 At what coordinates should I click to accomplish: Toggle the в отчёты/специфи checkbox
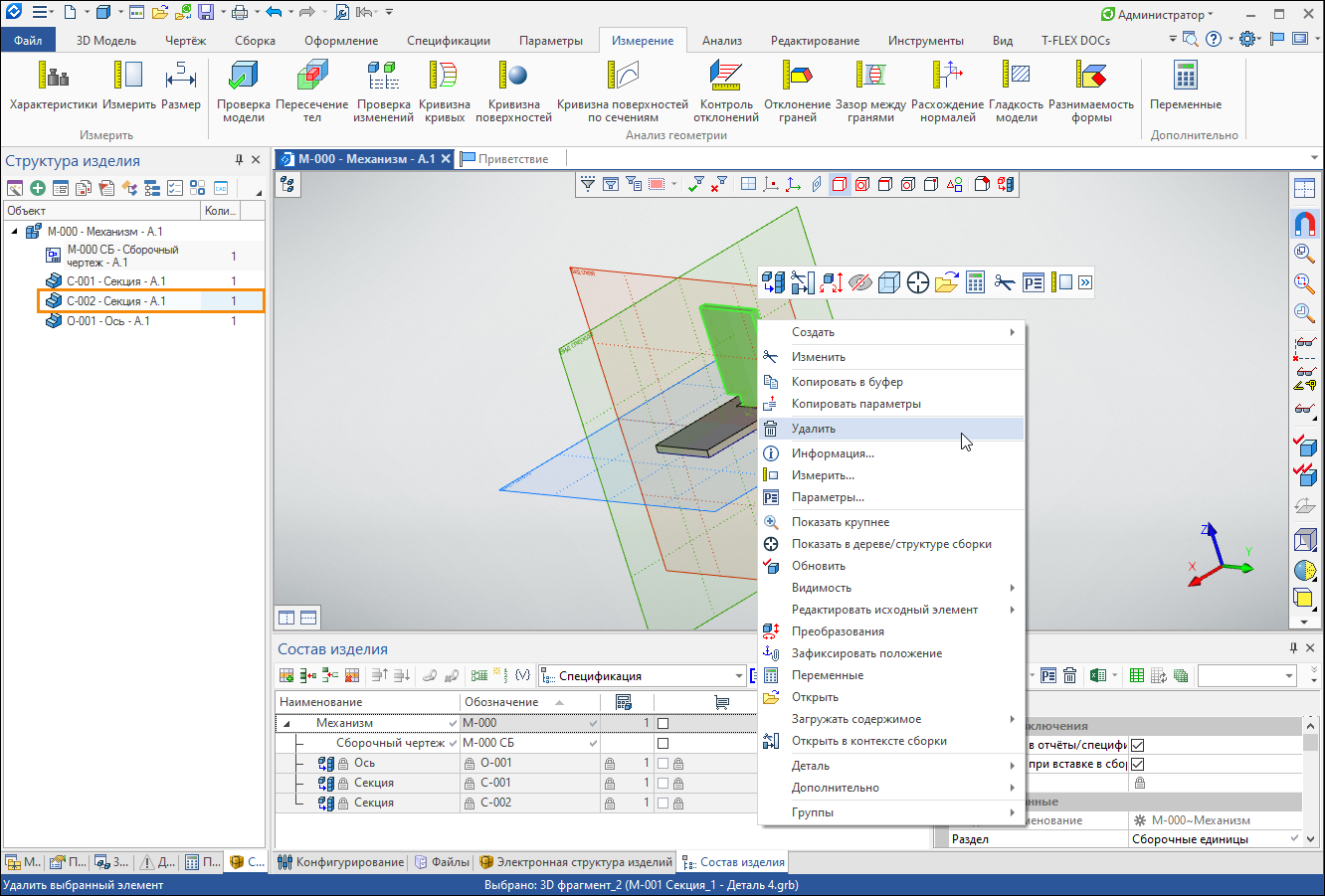[x=1138, y=745]
